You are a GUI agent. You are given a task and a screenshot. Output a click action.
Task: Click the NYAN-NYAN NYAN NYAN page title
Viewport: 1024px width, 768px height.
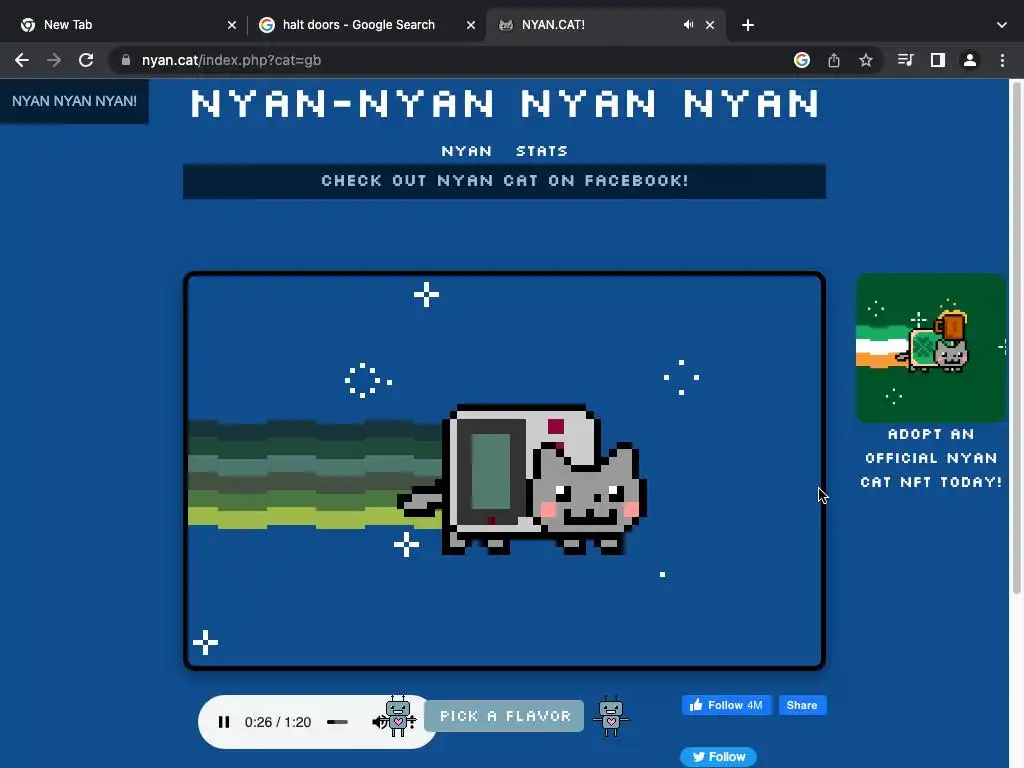click(x=504, y=104)
